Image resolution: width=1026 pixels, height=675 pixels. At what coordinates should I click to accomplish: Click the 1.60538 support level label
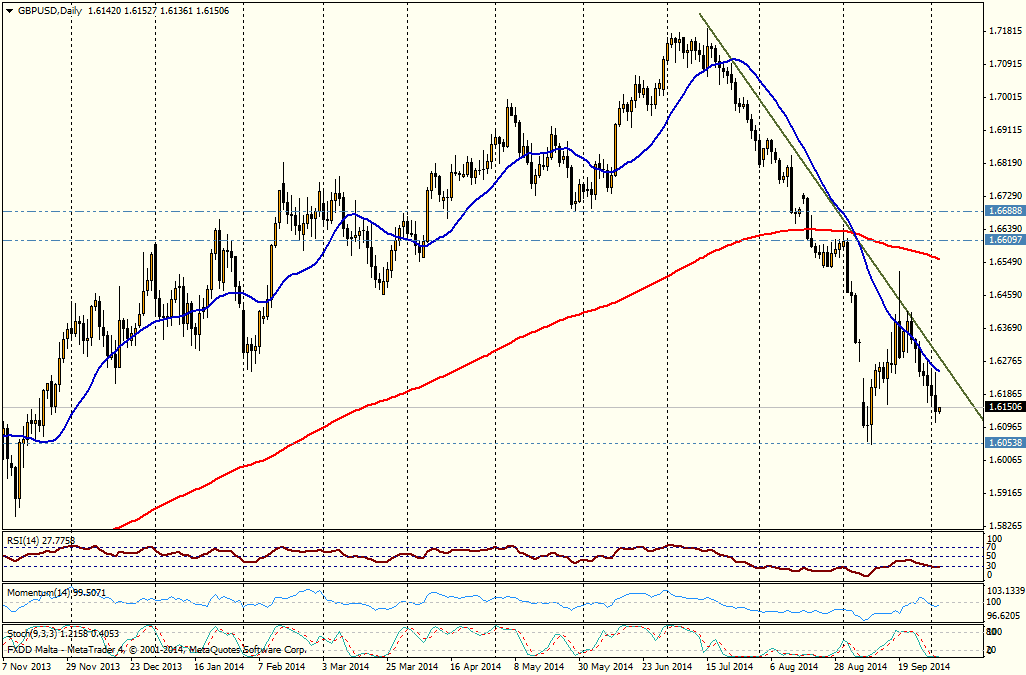point(1003,442)
